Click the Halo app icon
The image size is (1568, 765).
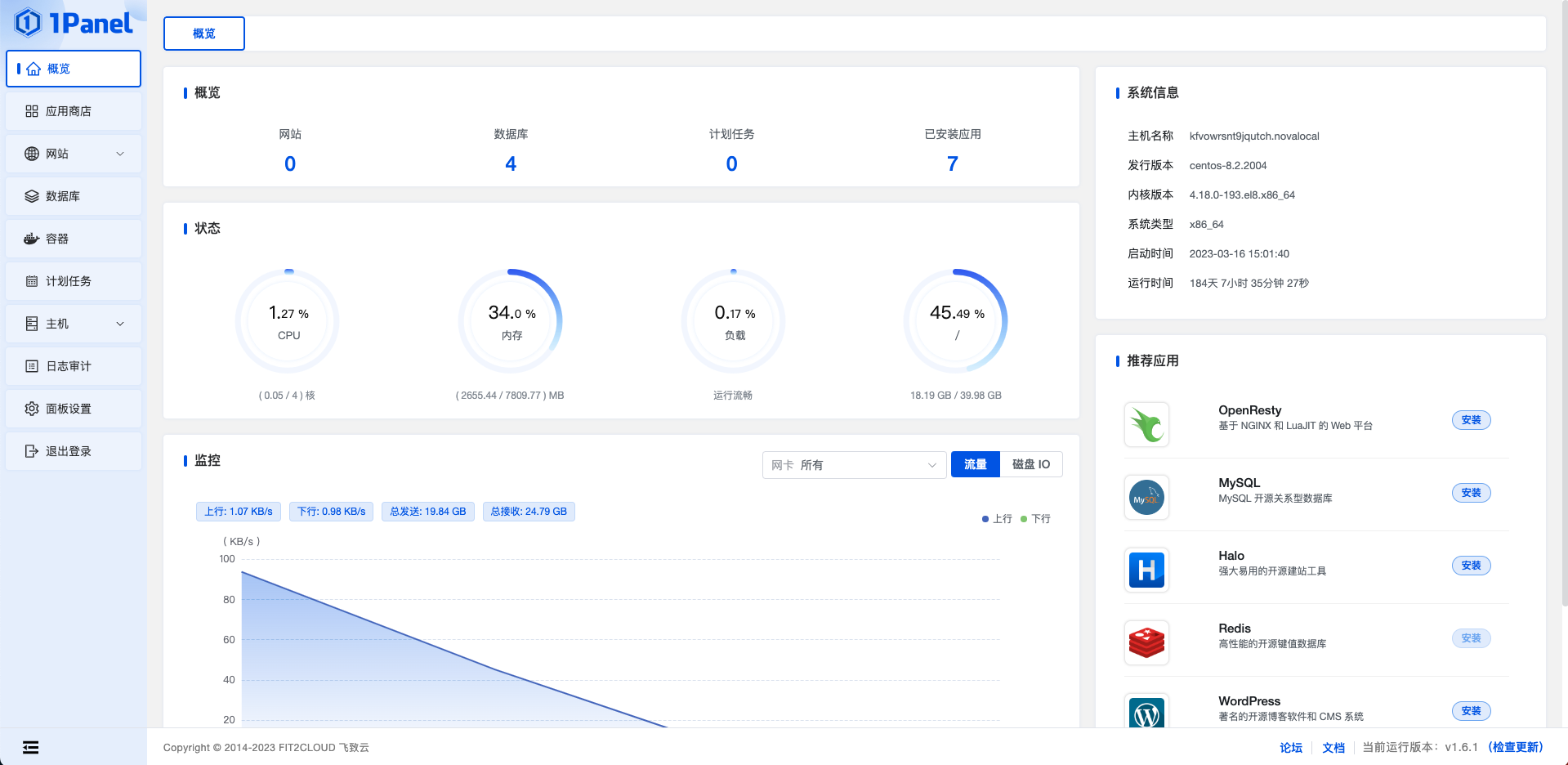tap(1146, 570)
